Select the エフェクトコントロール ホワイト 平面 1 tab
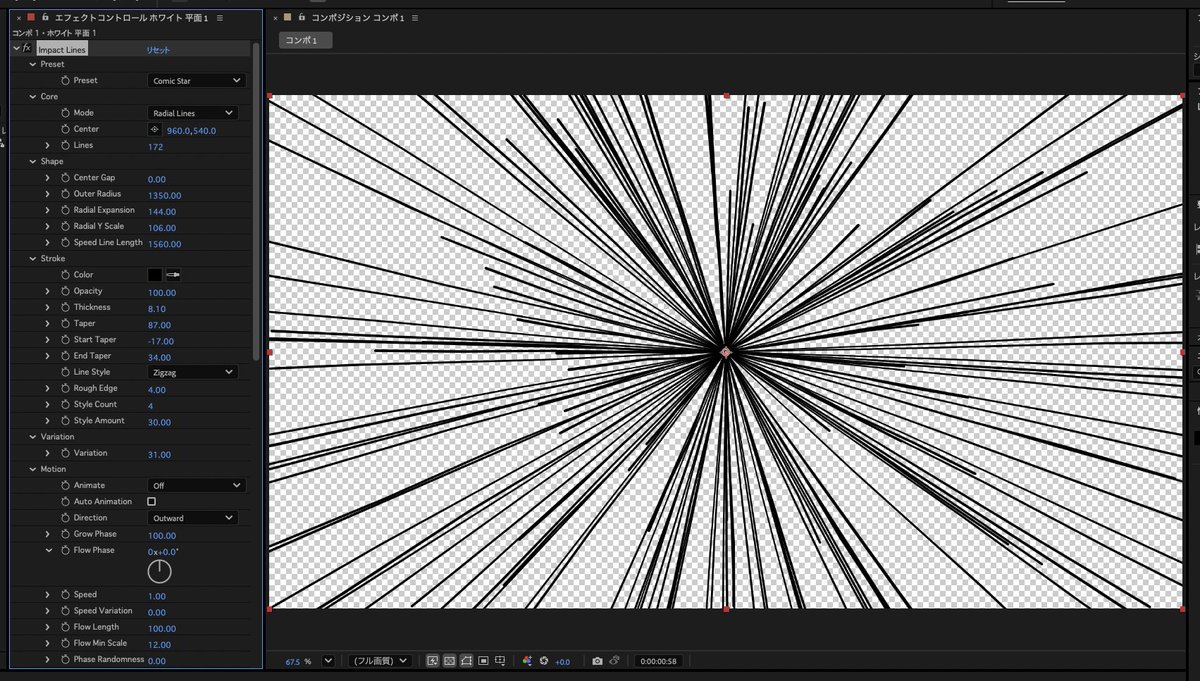Image resolution: width=1200 pixels, height=681 pixels. point(130,18)
